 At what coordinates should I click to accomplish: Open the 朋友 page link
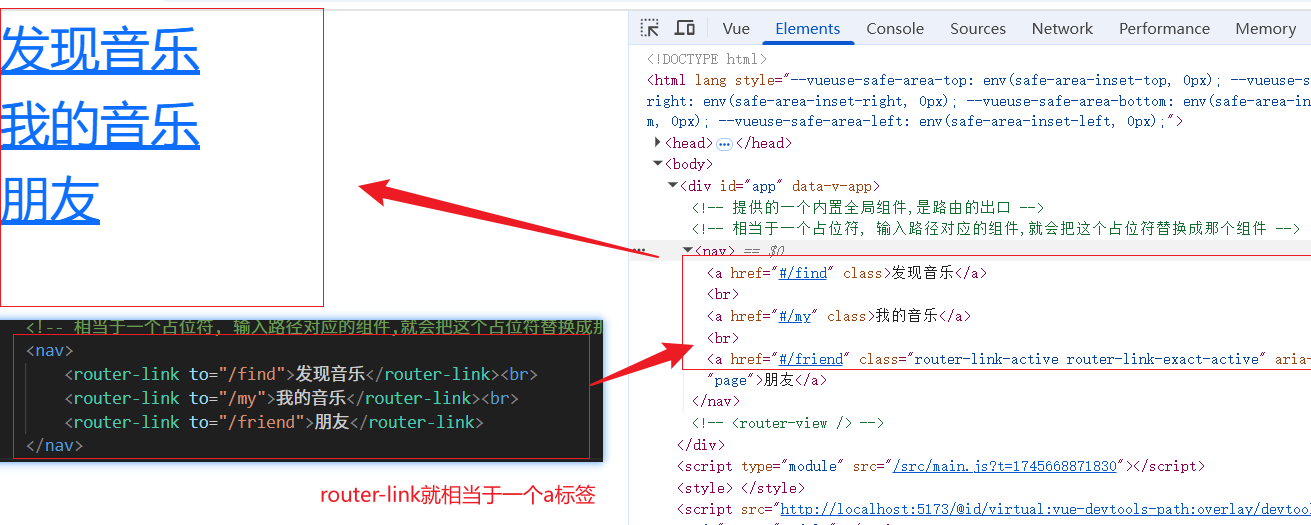click(x=50, y=200)
